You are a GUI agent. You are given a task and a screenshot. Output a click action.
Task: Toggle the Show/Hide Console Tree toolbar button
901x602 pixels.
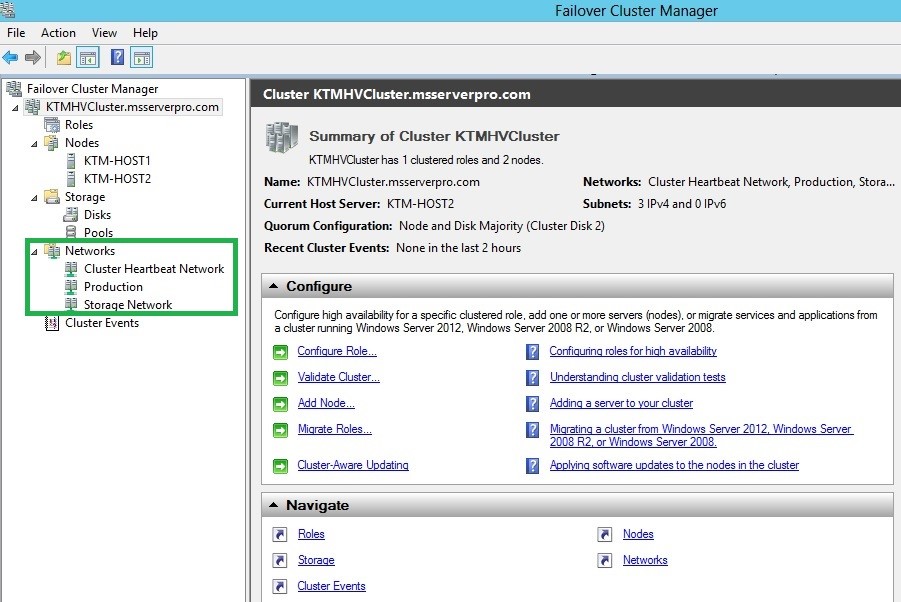tap(88, 57)
